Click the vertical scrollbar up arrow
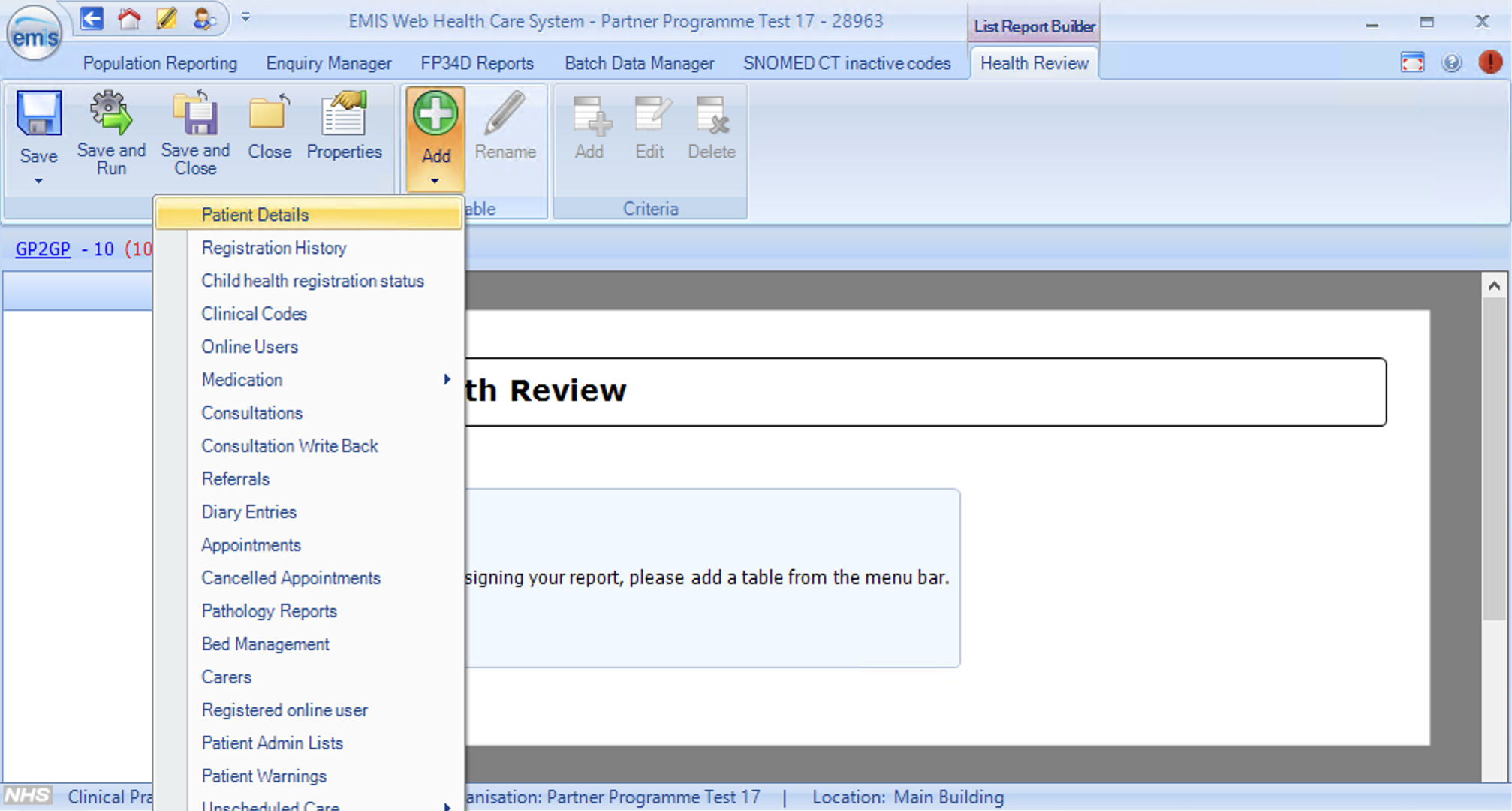This screenshot has height=811, width=1512. tap(1494, 285)
